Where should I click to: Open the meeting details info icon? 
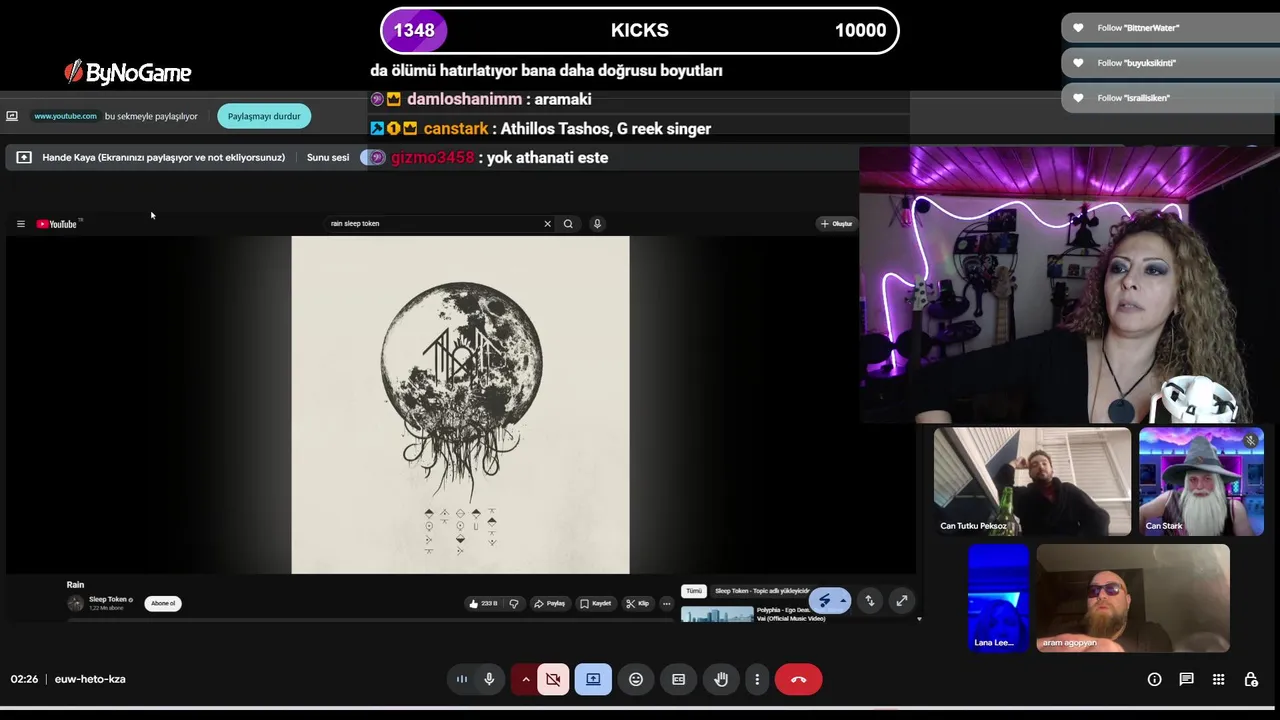pos(1154,679)
